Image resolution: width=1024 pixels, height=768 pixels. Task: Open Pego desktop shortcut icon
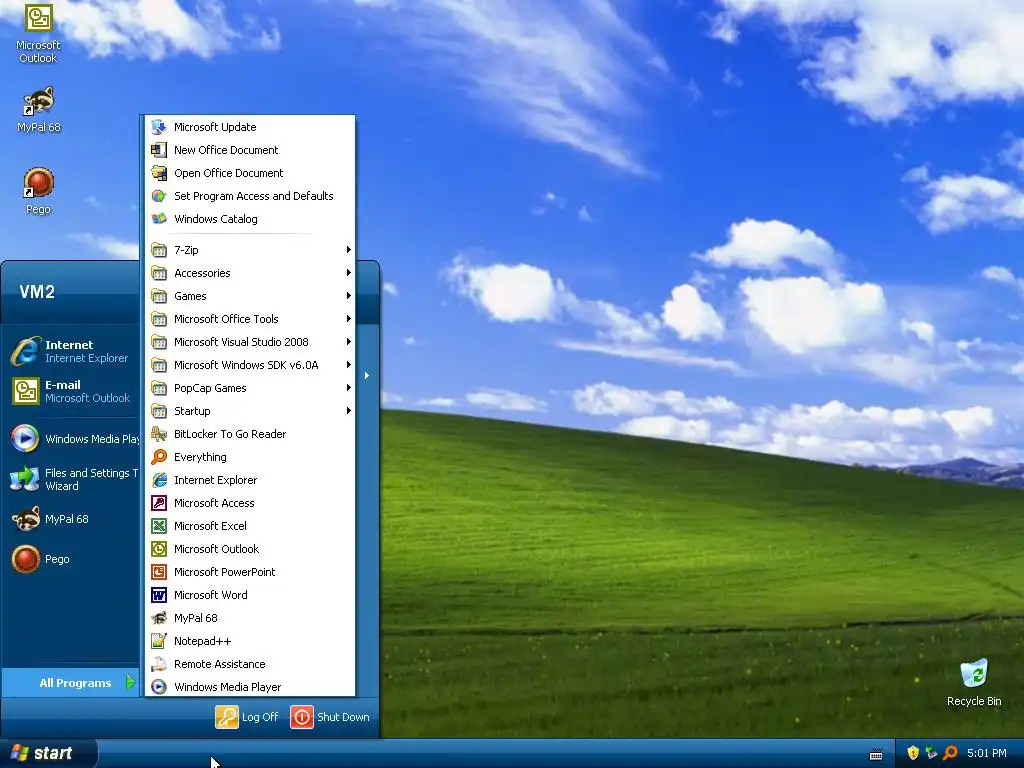click(x=39, y=183)
